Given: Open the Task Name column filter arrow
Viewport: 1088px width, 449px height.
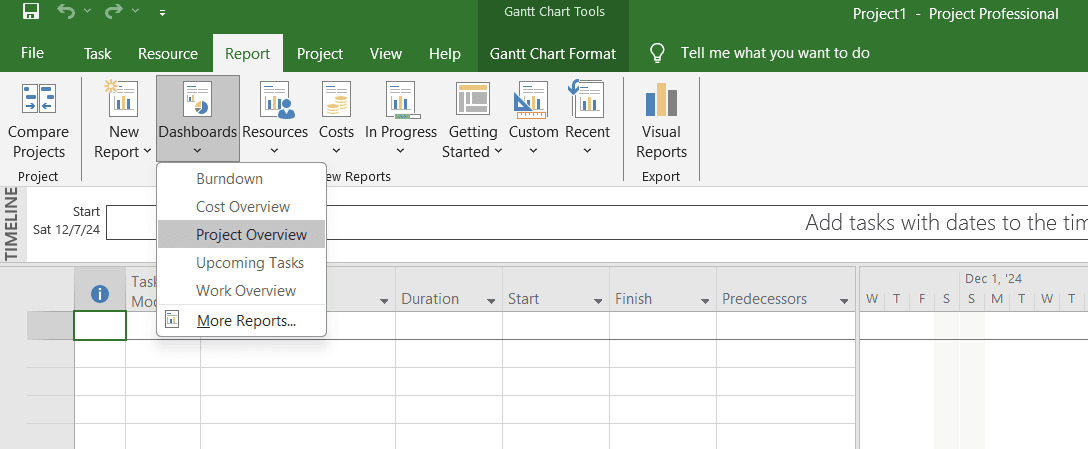Looking at the screenshot, I should pyautogui.click(x=384, y=301).
